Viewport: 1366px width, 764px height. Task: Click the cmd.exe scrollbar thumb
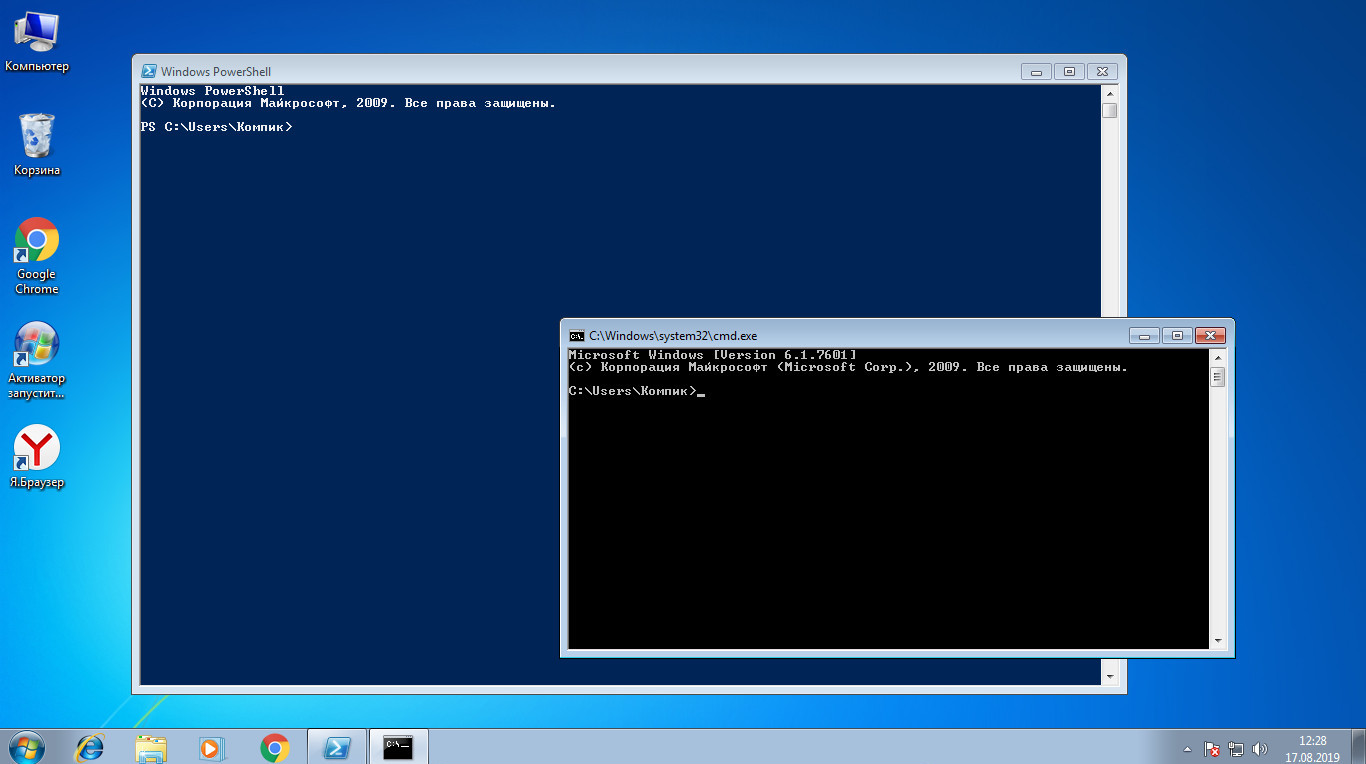(x=1217, y=377)
